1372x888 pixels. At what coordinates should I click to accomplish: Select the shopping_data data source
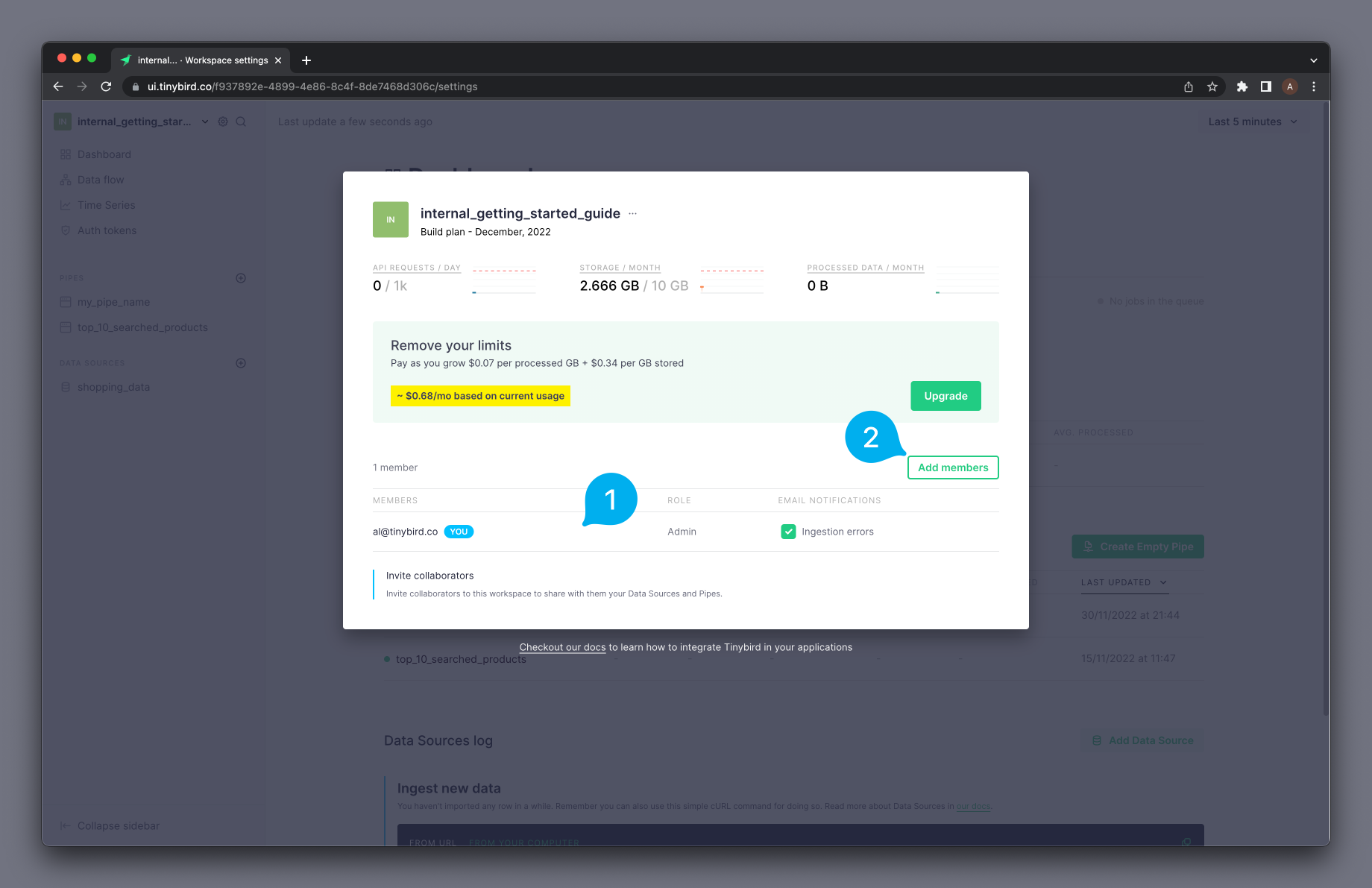pyautogui.click(x=113, y=387)
